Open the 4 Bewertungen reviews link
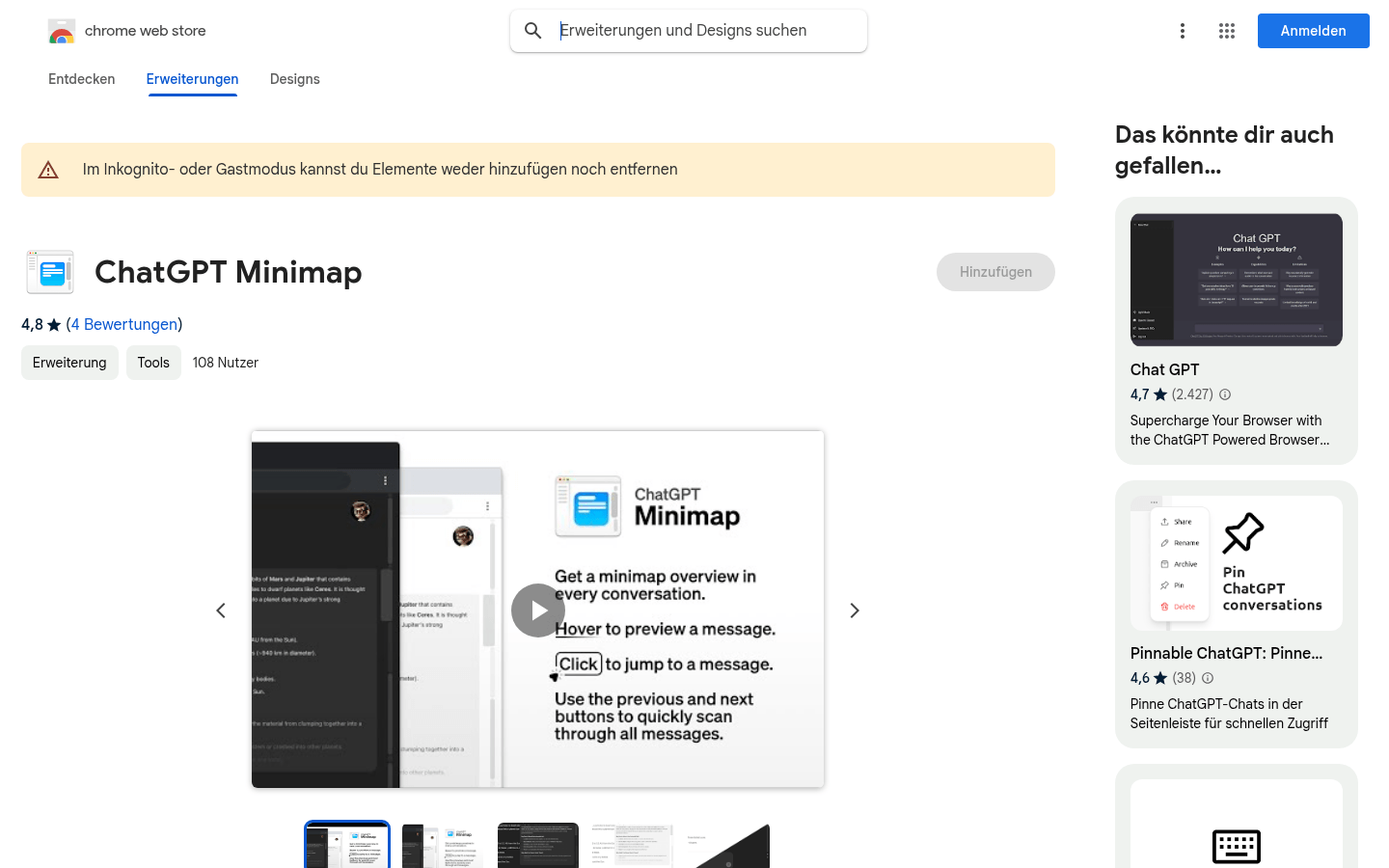The width and height of the screenshot is (1389, 868). click(x=124, y=325)
